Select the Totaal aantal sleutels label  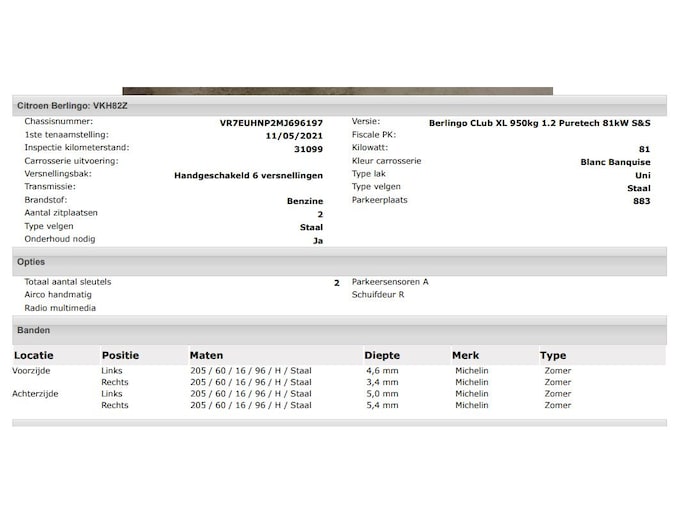68,282
